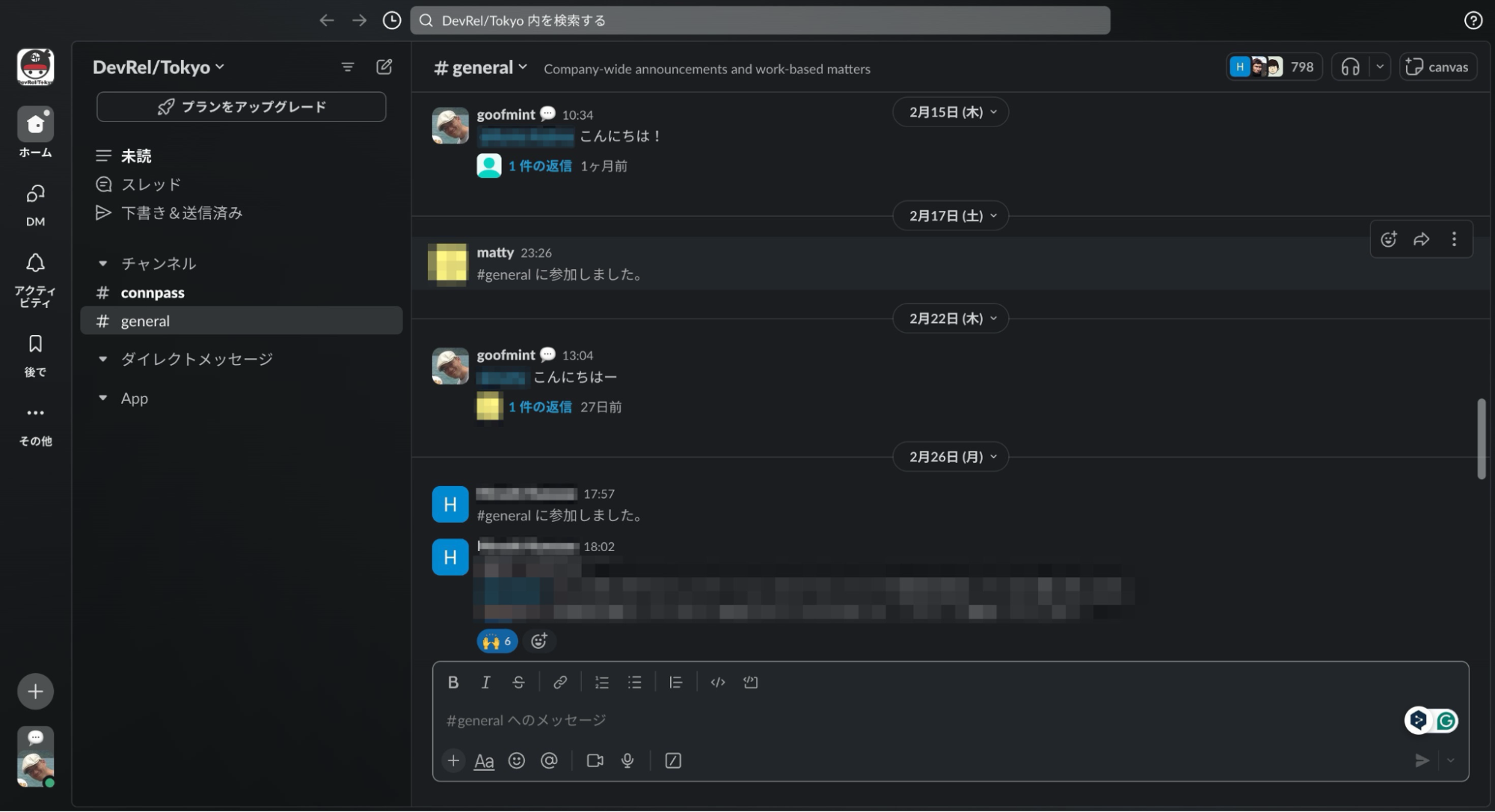The height and width of the screenshot is (812, 1495).
Task: Open the 2月17日 (土) date dropdown
Action: (951, 216)
